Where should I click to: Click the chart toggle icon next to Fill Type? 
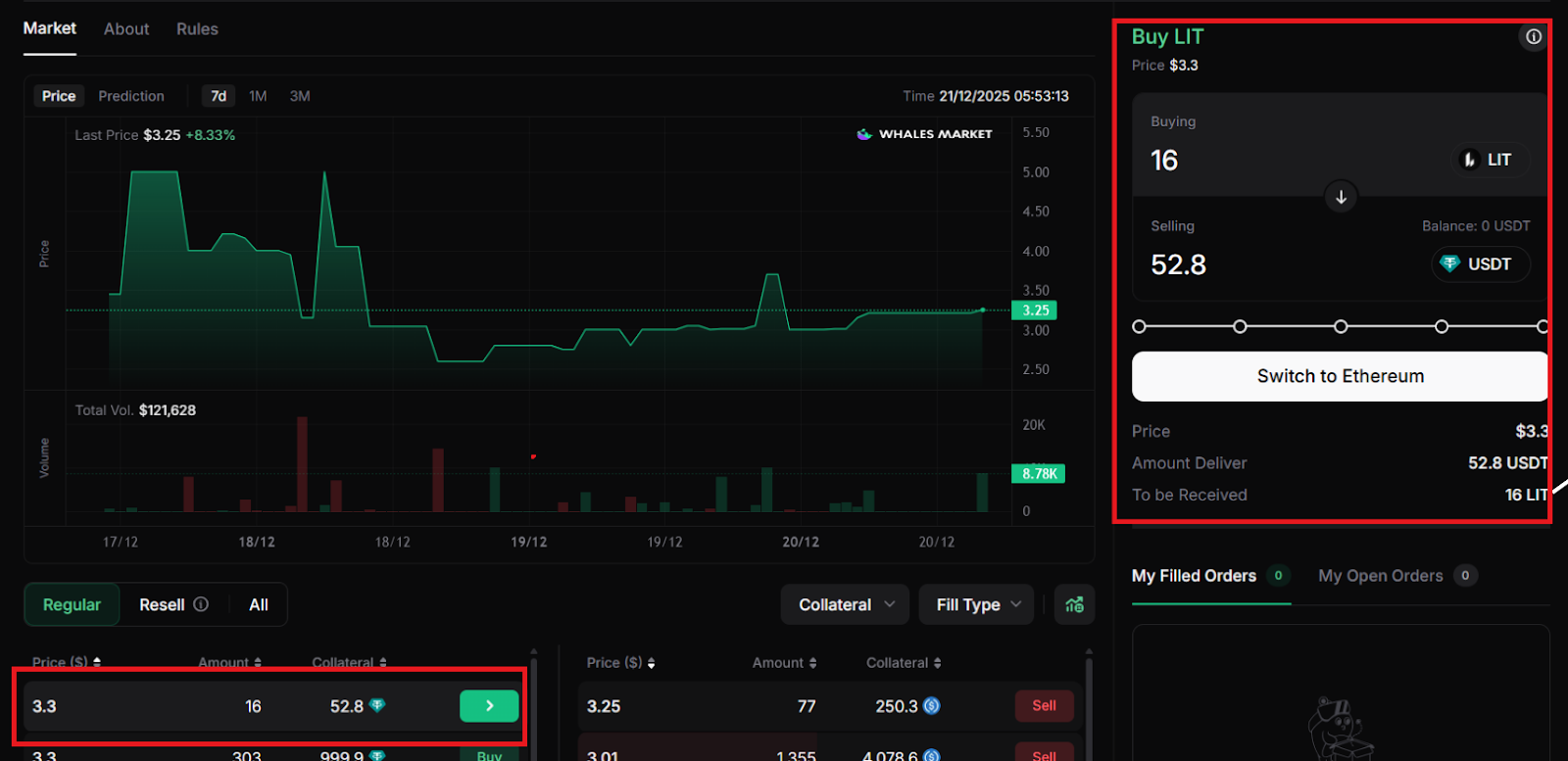pyautogui.click(x=1074, y=604)
